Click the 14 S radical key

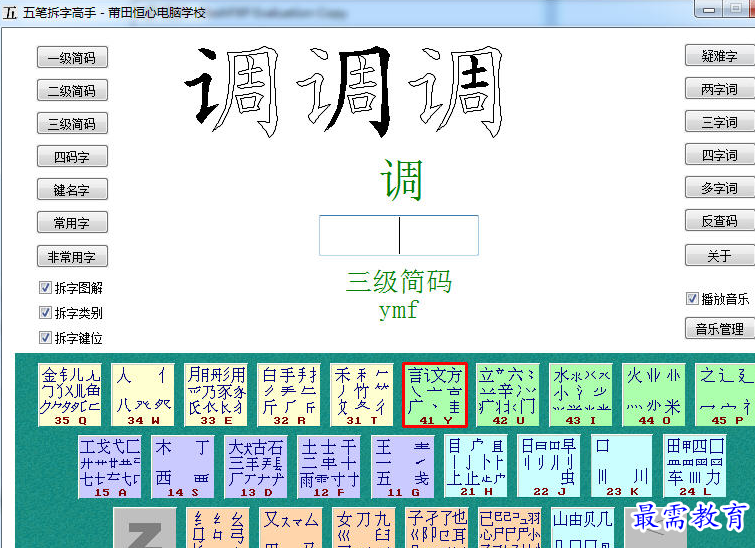coord(183,467)
